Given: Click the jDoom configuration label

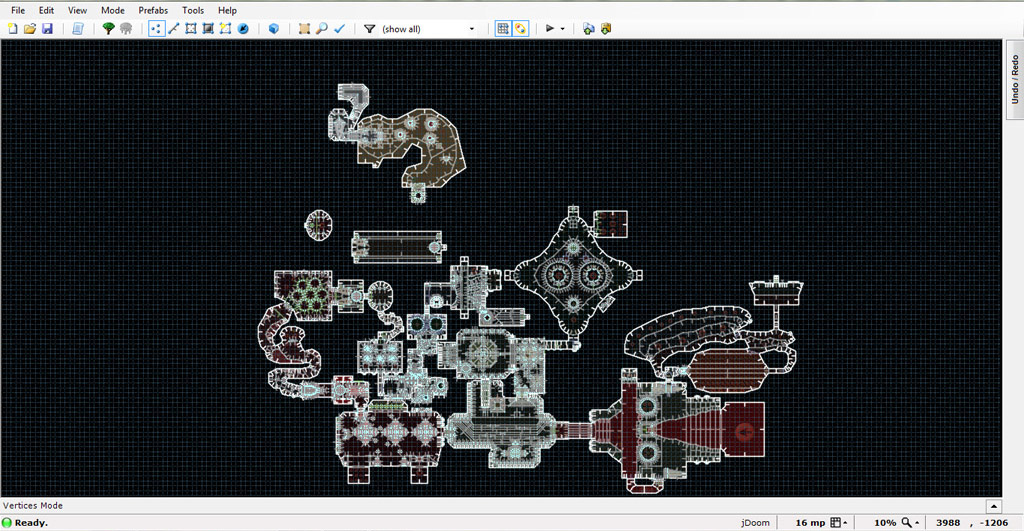Looking at the screenshot, I should [755, 523].
